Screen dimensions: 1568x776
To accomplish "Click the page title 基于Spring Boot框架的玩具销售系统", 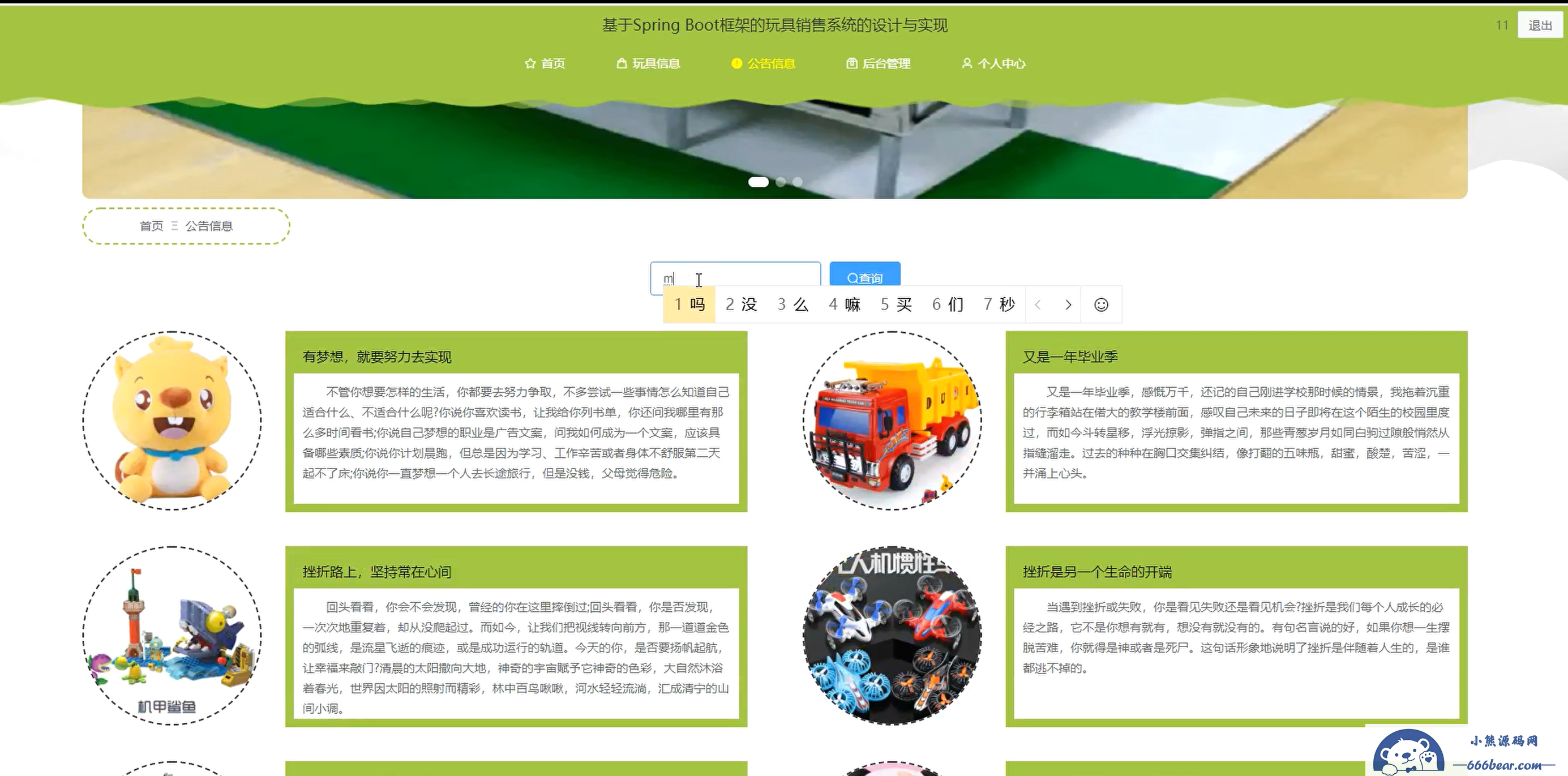I will pos(774,25).
